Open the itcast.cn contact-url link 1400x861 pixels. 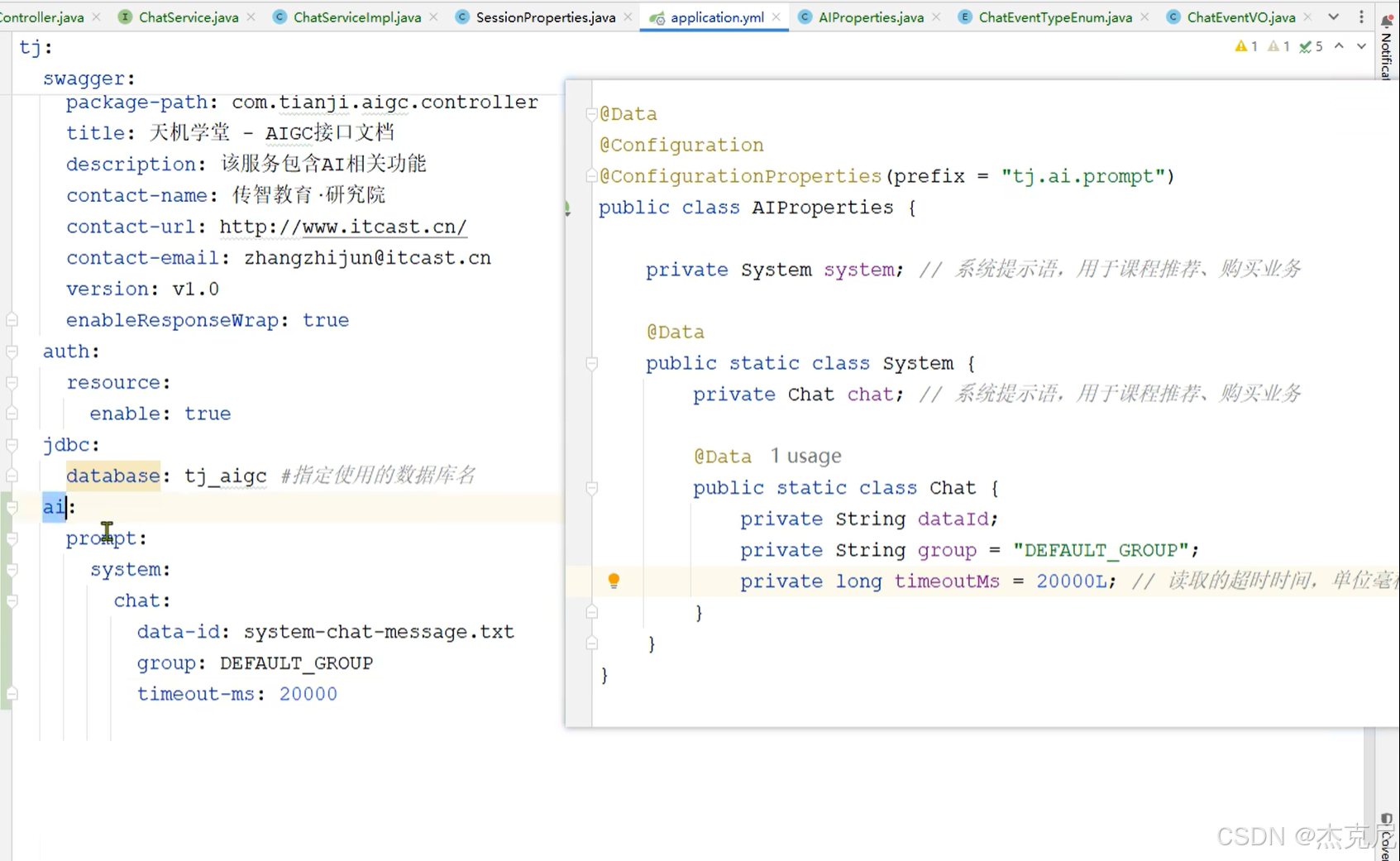tap(343, 227)
